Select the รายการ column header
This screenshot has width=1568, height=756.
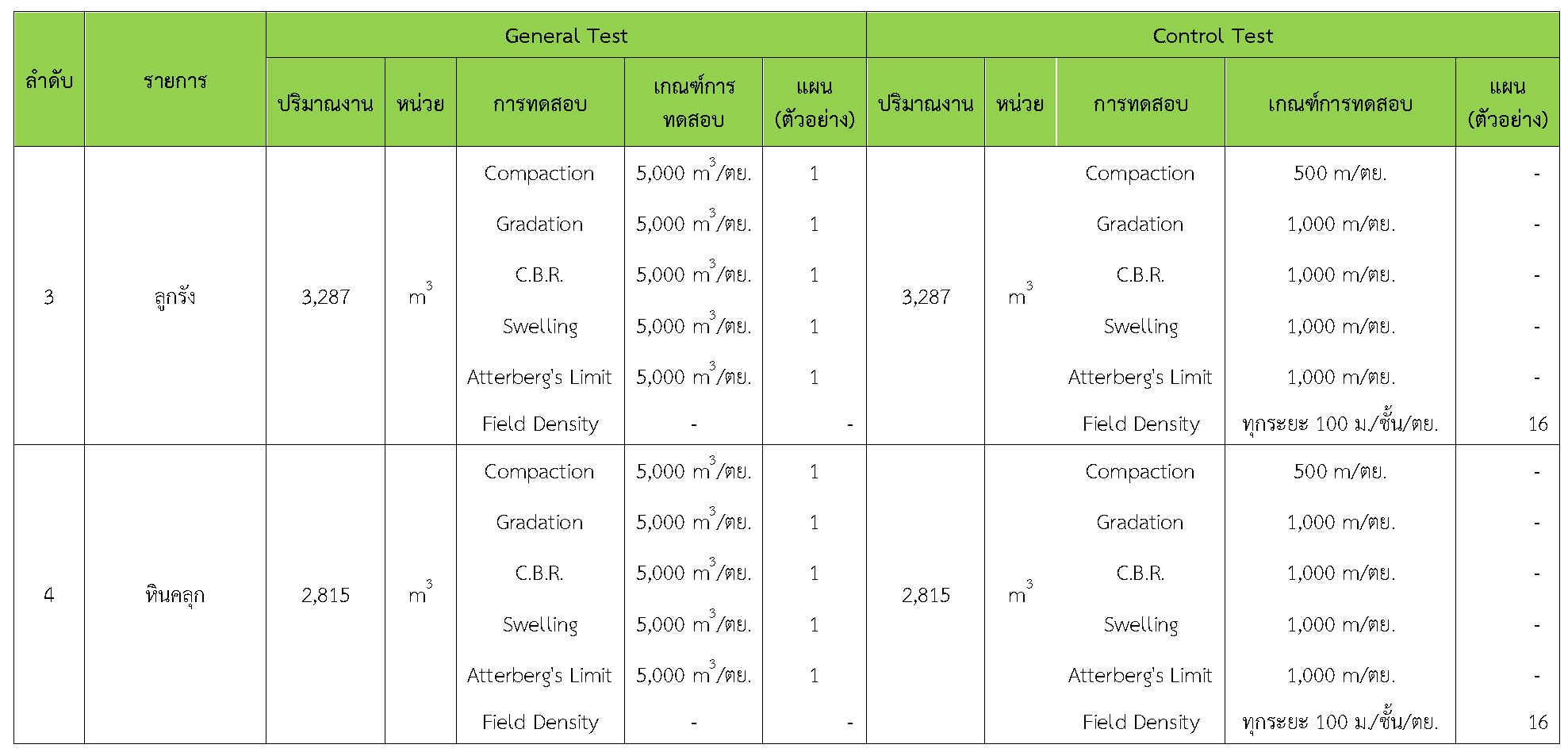tap(174, 80)
